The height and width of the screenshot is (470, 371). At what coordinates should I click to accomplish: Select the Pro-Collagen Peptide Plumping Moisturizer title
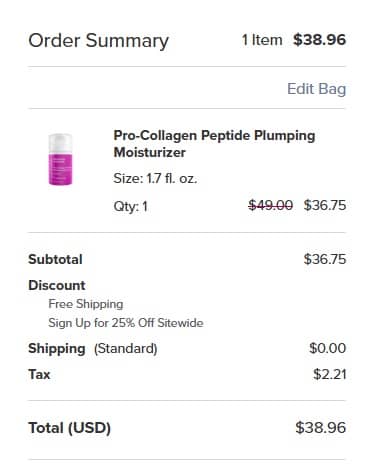[x=214, y=144]
